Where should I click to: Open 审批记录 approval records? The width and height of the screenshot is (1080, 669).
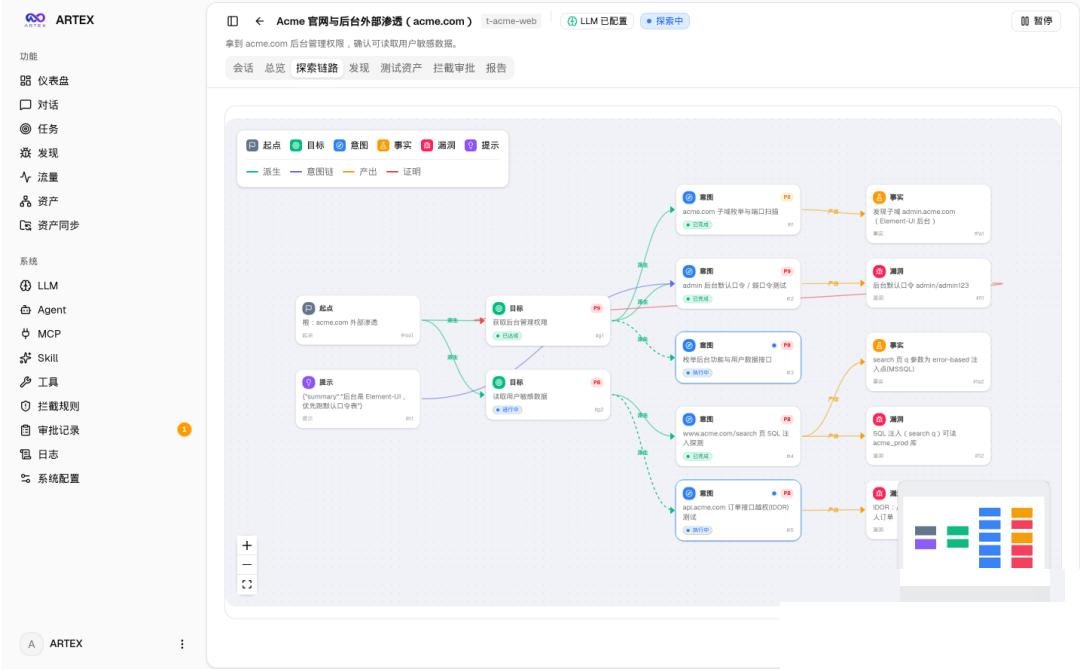[50, 430]
